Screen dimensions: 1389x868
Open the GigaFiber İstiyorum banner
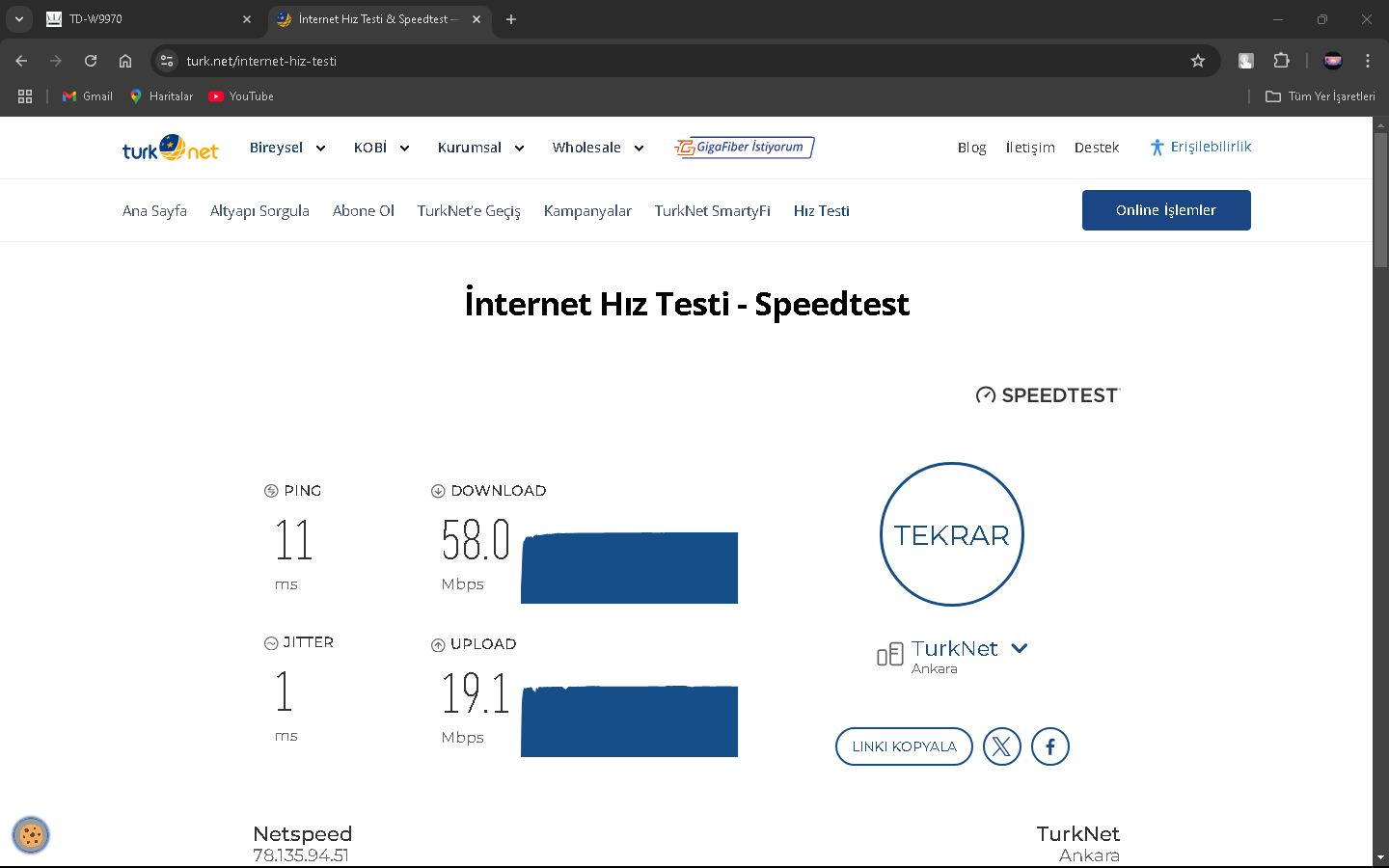coord(744,148)
